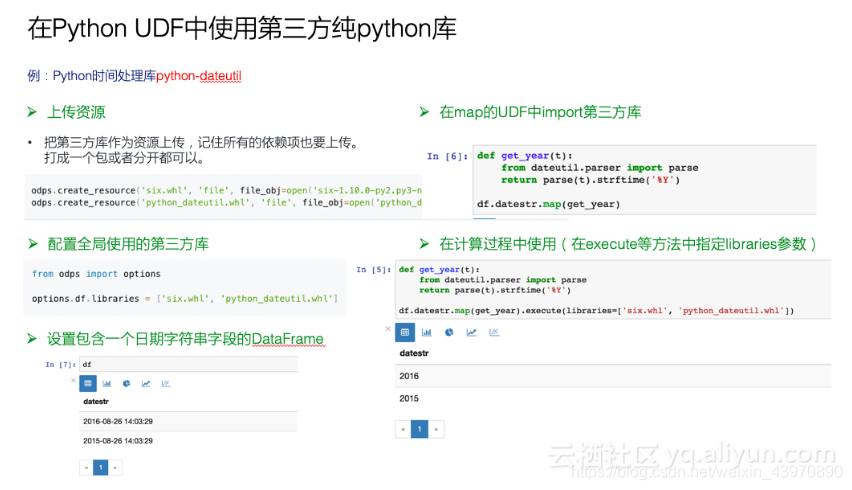Click the execute(libraries=...) line in In [5]
The height and width of the screenshot is (490, 852).
pyautogui.click(x=596, y=311)
